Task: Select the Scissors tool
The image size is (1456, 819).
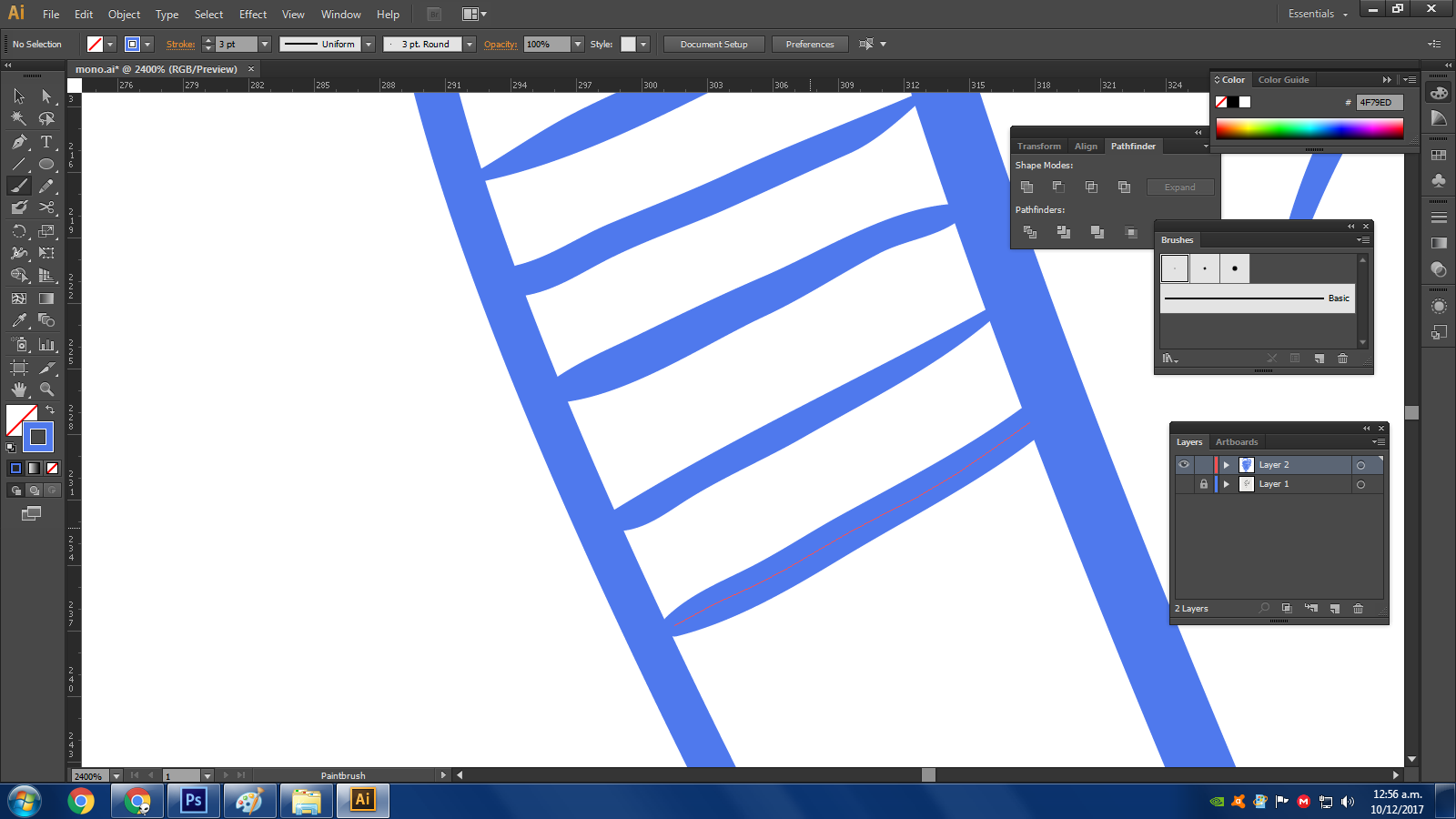Action: point(46,207)
